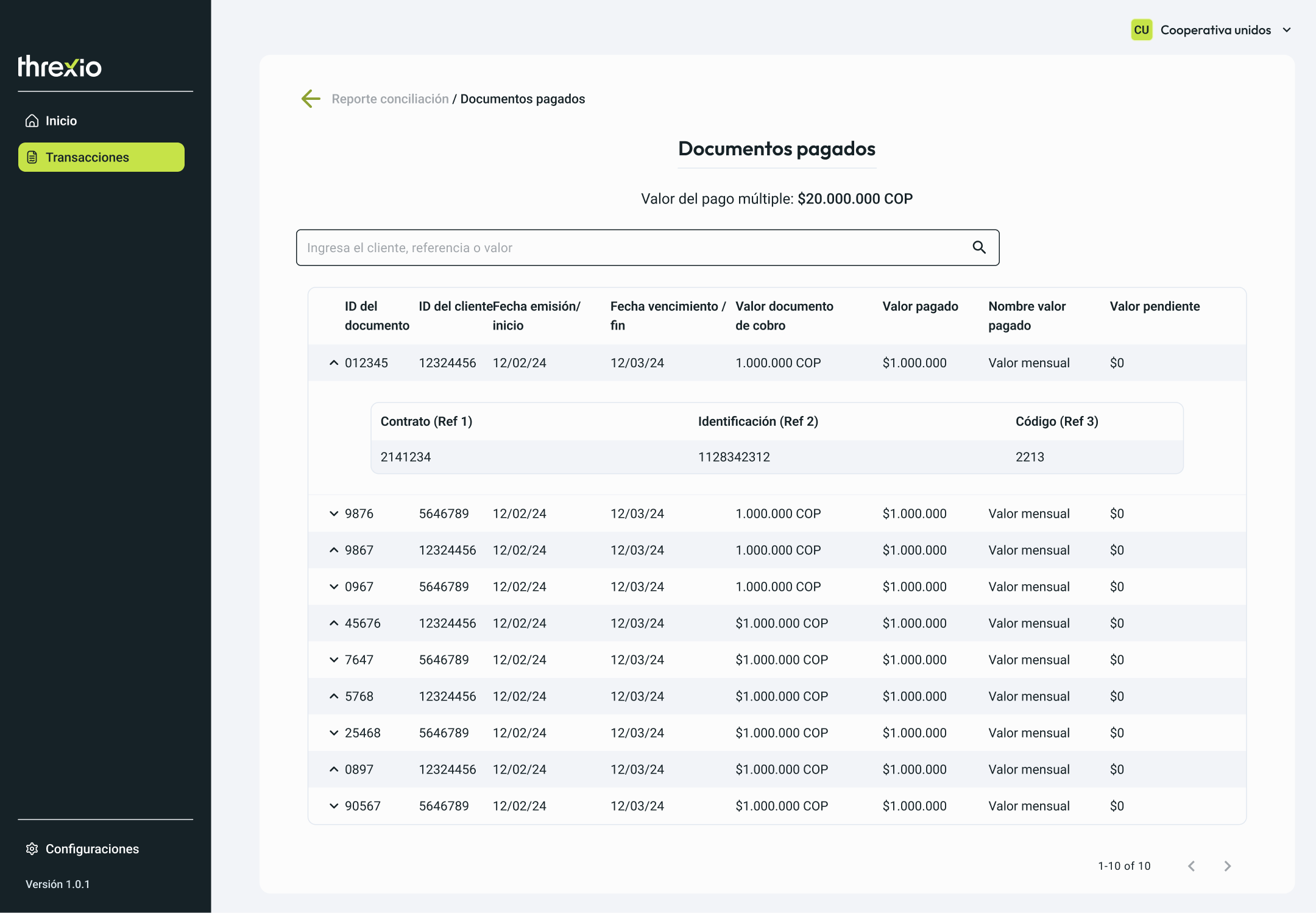Collapse document row 012345
This screenshot has width=1316, height=913.
(x=334, y=363)
